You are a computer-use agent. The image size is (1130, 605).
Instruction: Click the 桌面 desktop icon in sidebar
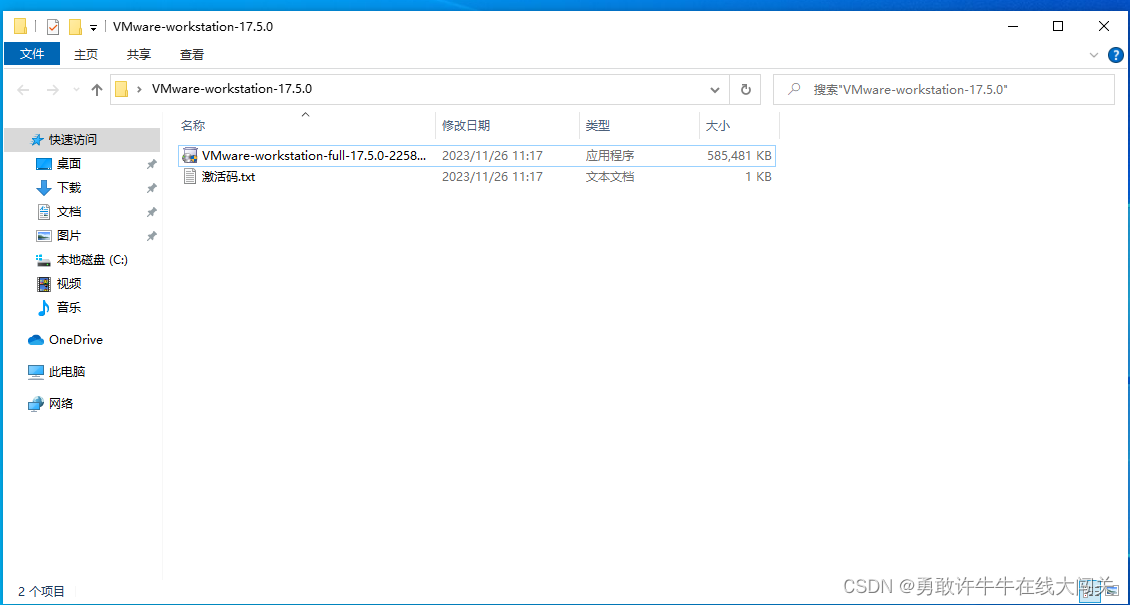[x=44, y=164]
